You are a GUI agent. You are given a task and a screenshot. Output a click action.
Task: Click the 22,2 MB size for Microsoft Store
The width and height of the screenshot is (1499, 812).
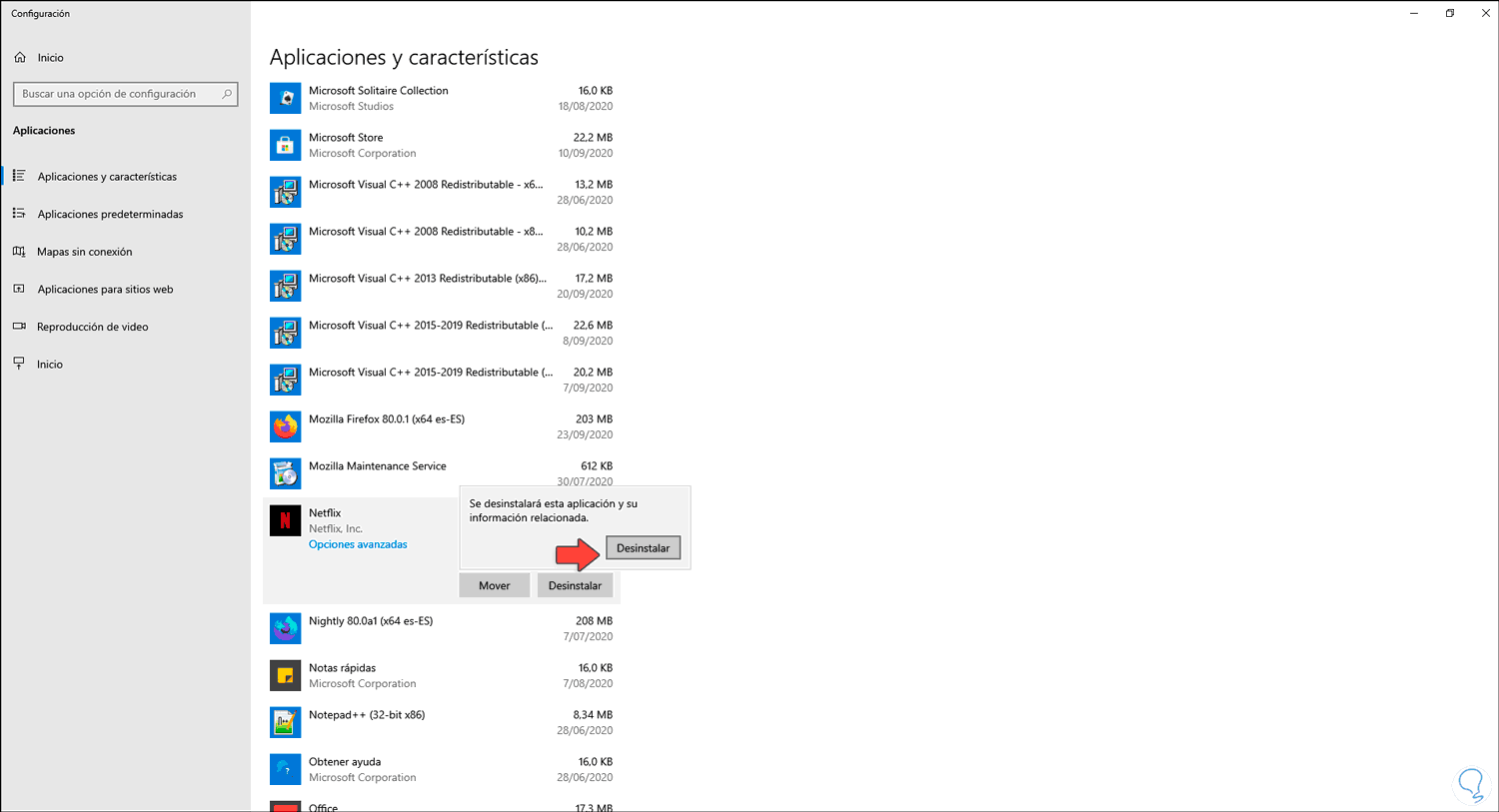[x=593, y=138]
